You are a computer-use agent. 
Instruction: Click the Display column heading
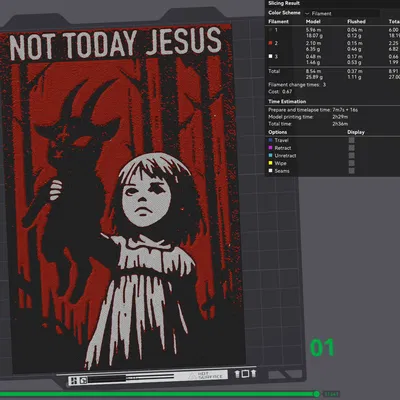356,132
